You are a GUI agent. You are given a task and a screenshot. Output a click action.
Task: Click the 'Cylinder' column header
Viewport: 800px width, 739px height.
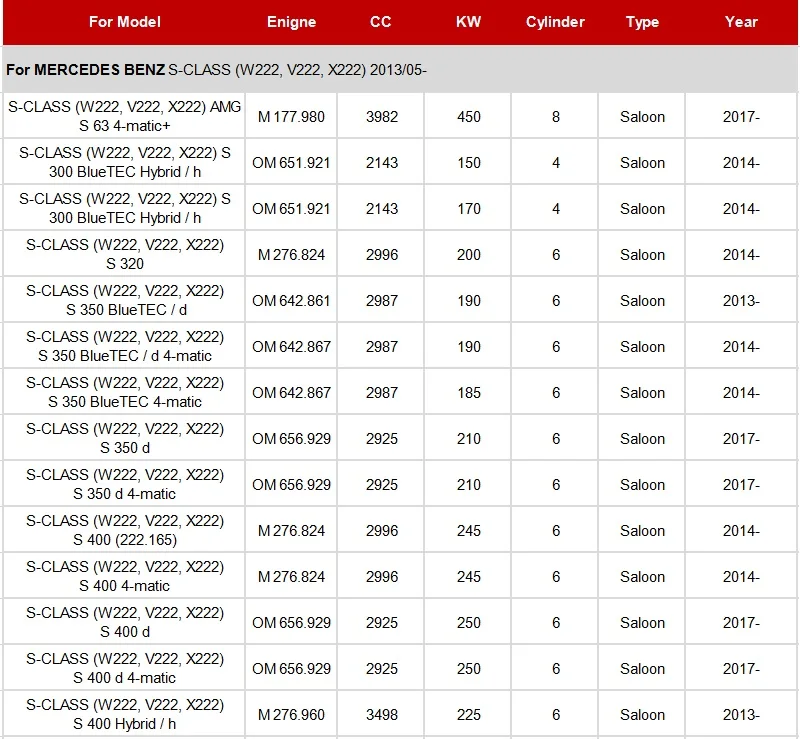pyautogui.click(x=555, y=22)
